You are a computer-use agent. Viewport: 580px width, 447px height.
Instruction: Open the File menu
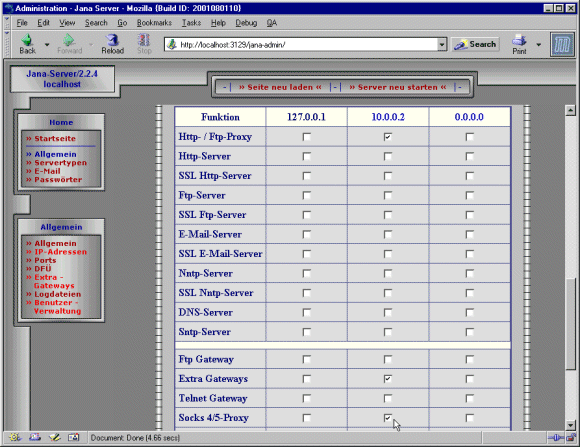tap(22, 23)
